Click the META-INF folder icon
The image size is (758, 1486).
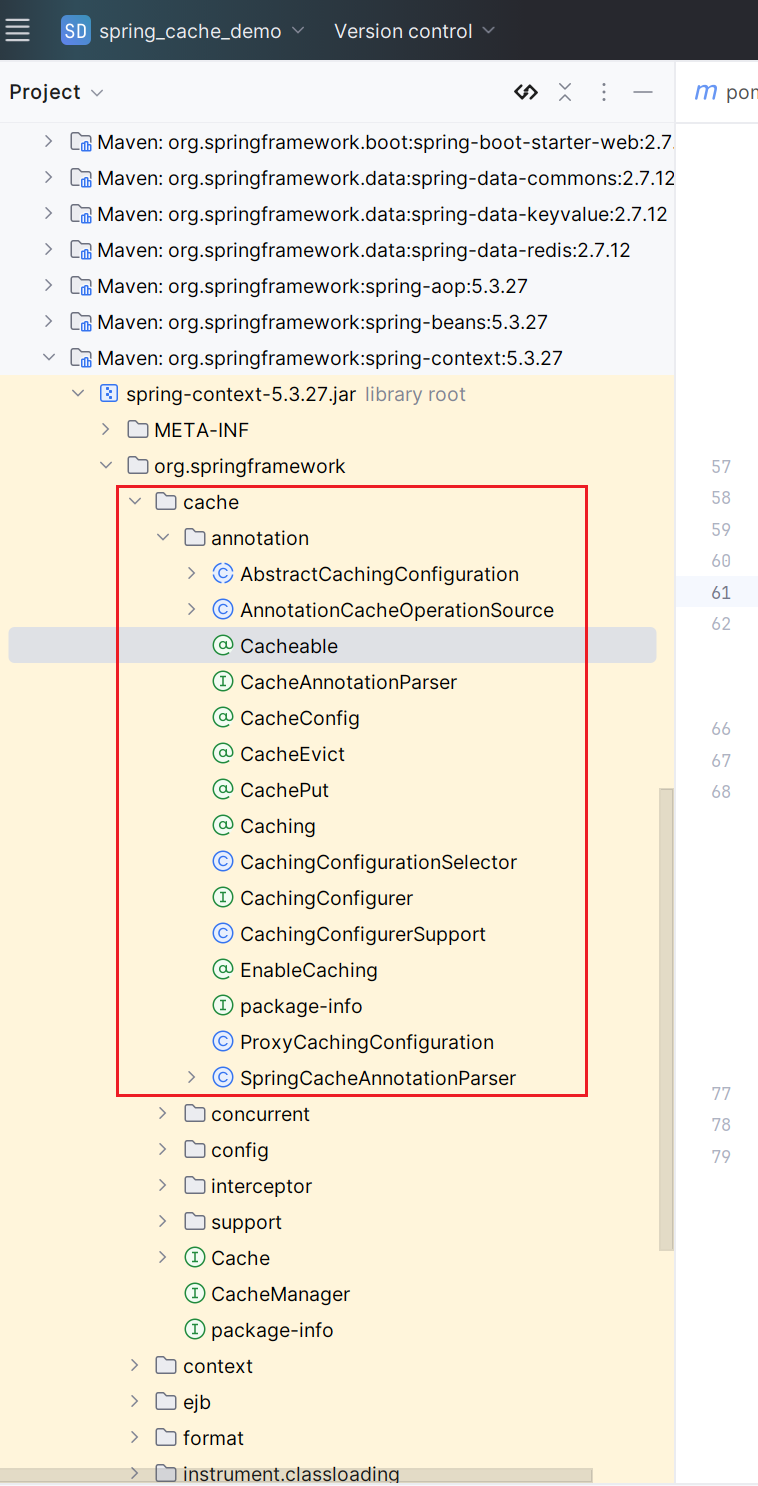click(x=138, y=430)
